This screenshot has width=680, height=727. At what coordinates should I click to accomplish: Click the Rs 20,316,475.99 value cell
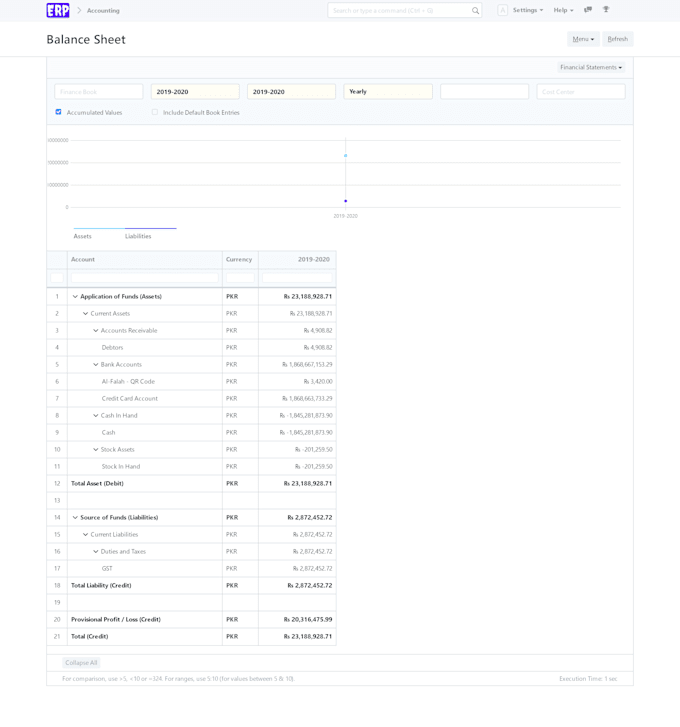tap(297, 620)
